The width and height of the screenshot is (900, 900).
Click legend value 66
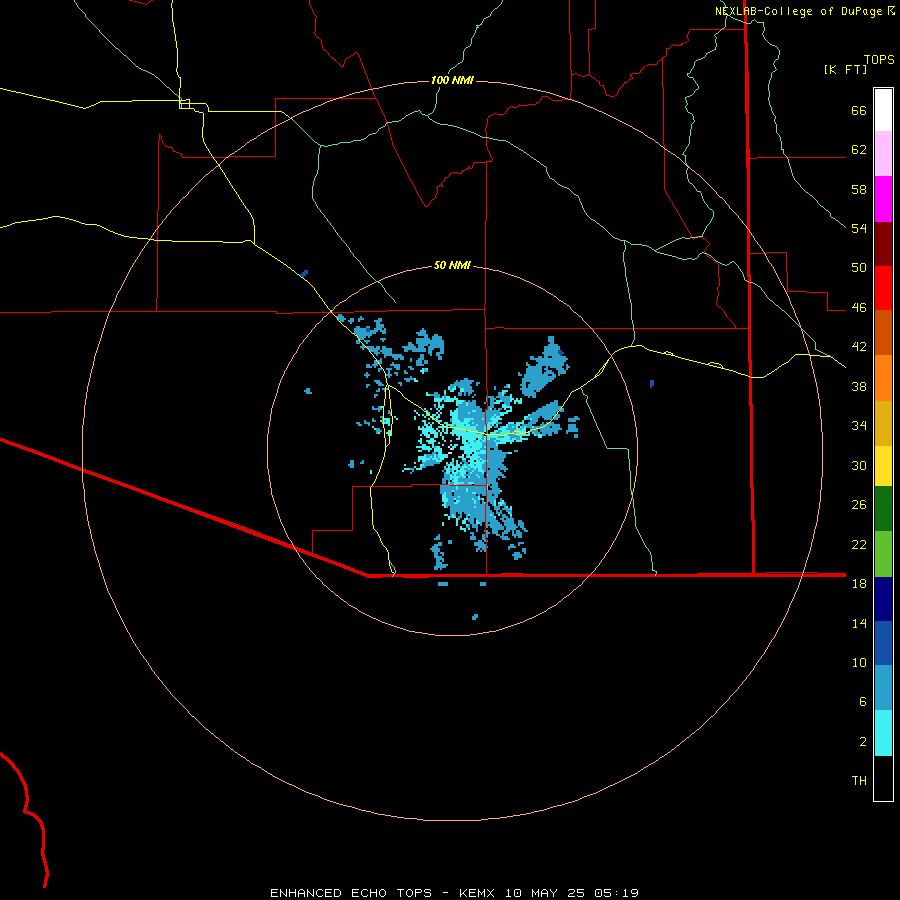tap(859, 110)
